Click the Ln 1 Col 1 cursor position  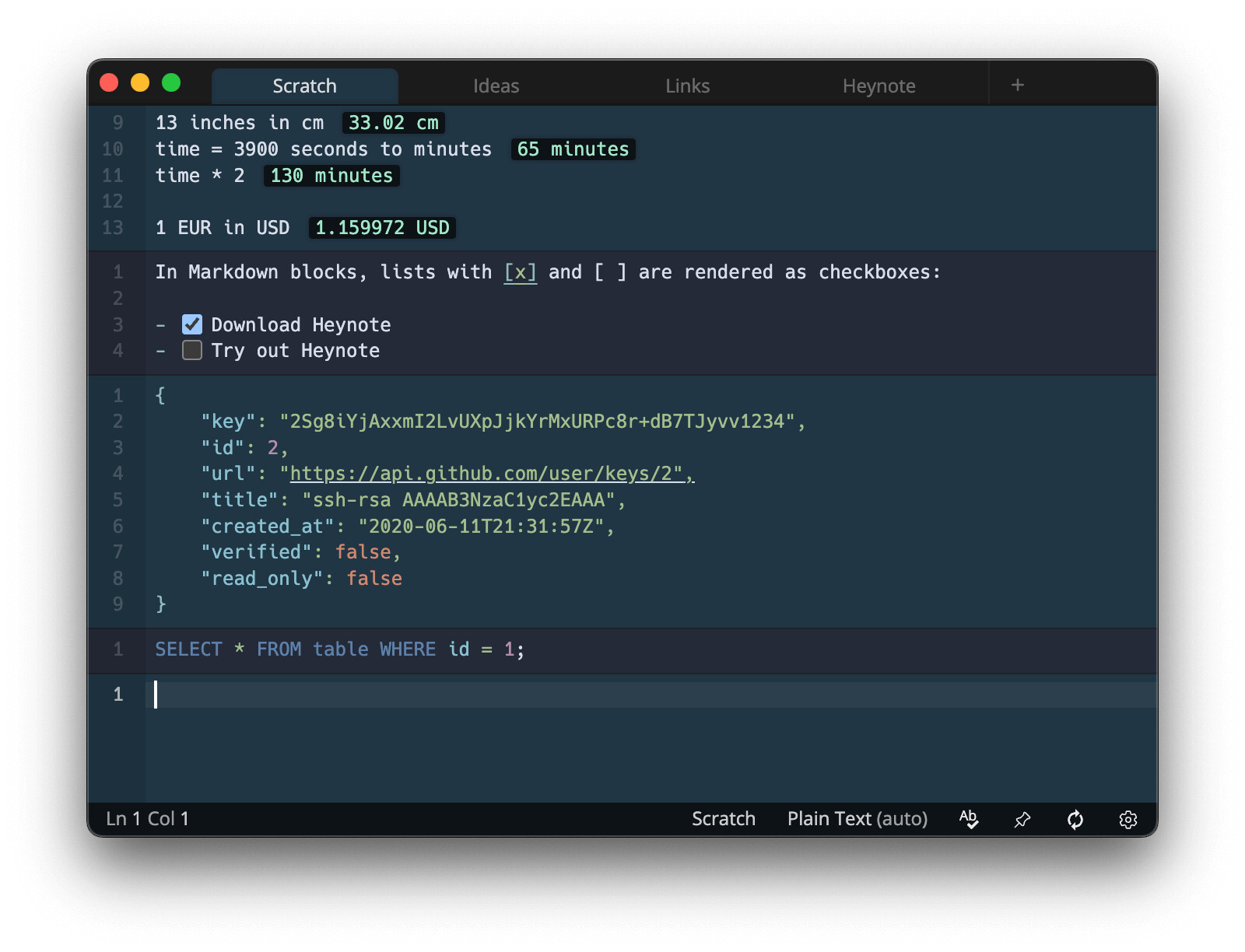coord(148,819)
